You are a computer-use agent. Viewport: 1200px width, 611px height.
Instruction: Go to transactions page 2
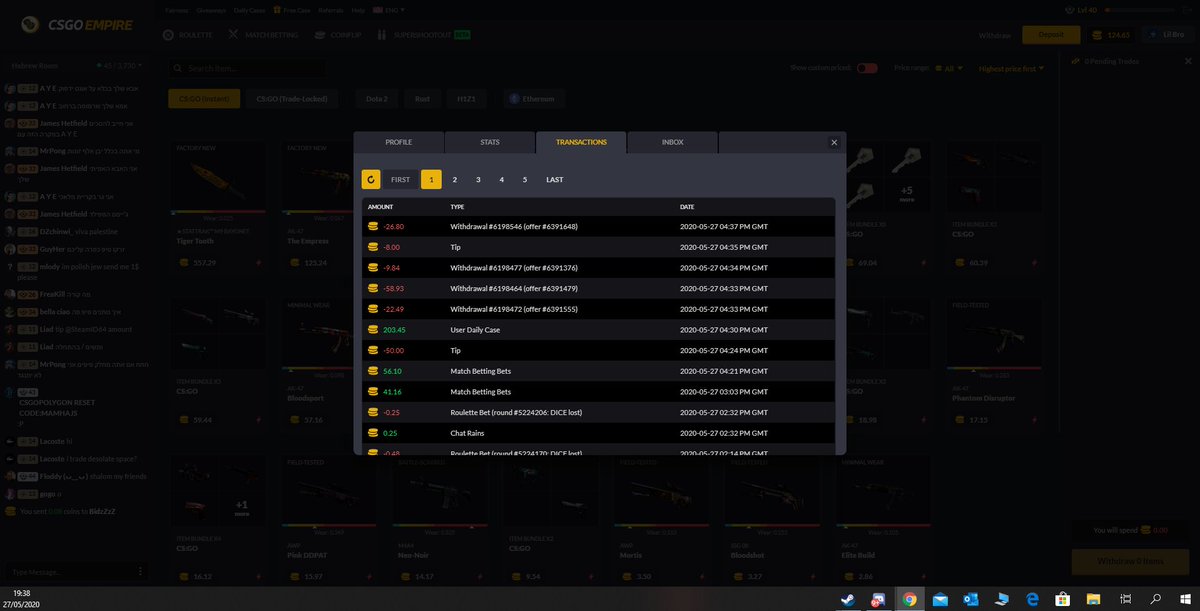[454, 180]
